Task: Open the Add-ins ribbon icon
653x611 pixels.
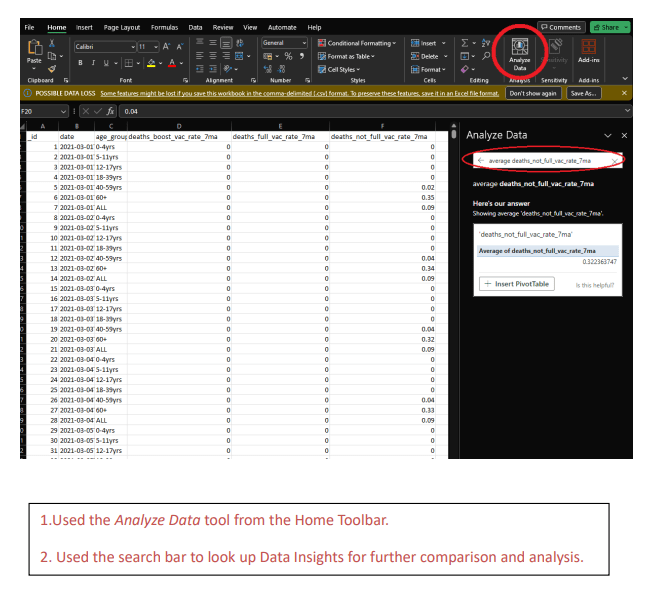Action: [589, 52]
